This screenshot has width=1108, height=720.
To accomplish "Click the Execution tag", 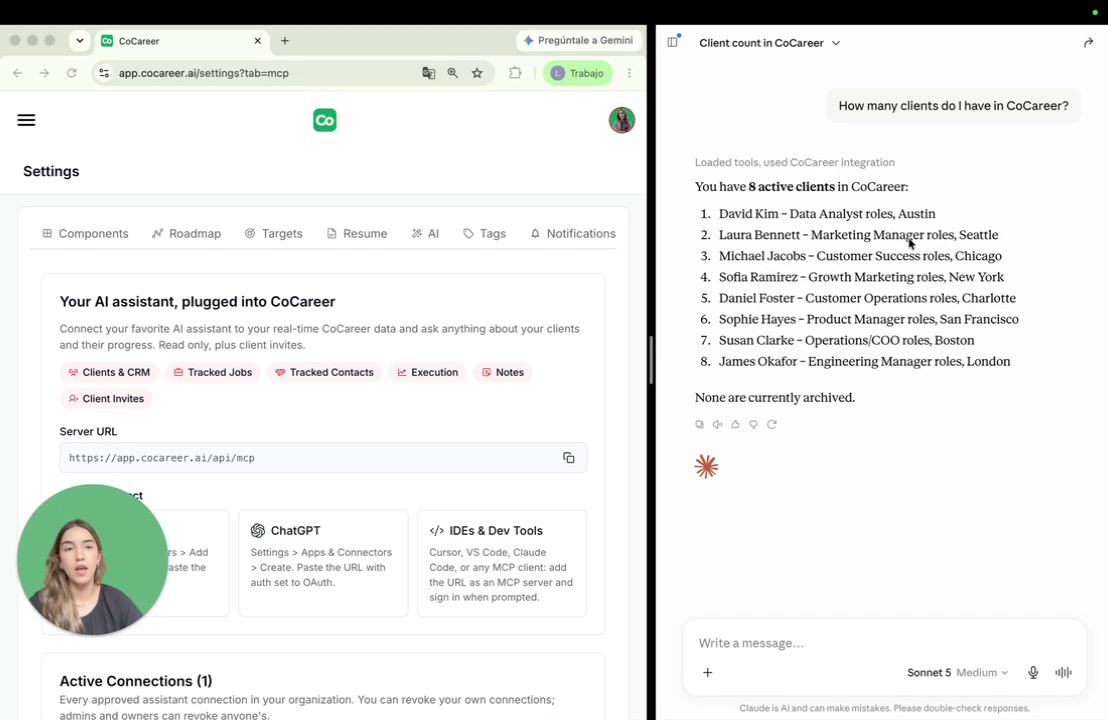I will click(428, 372).
